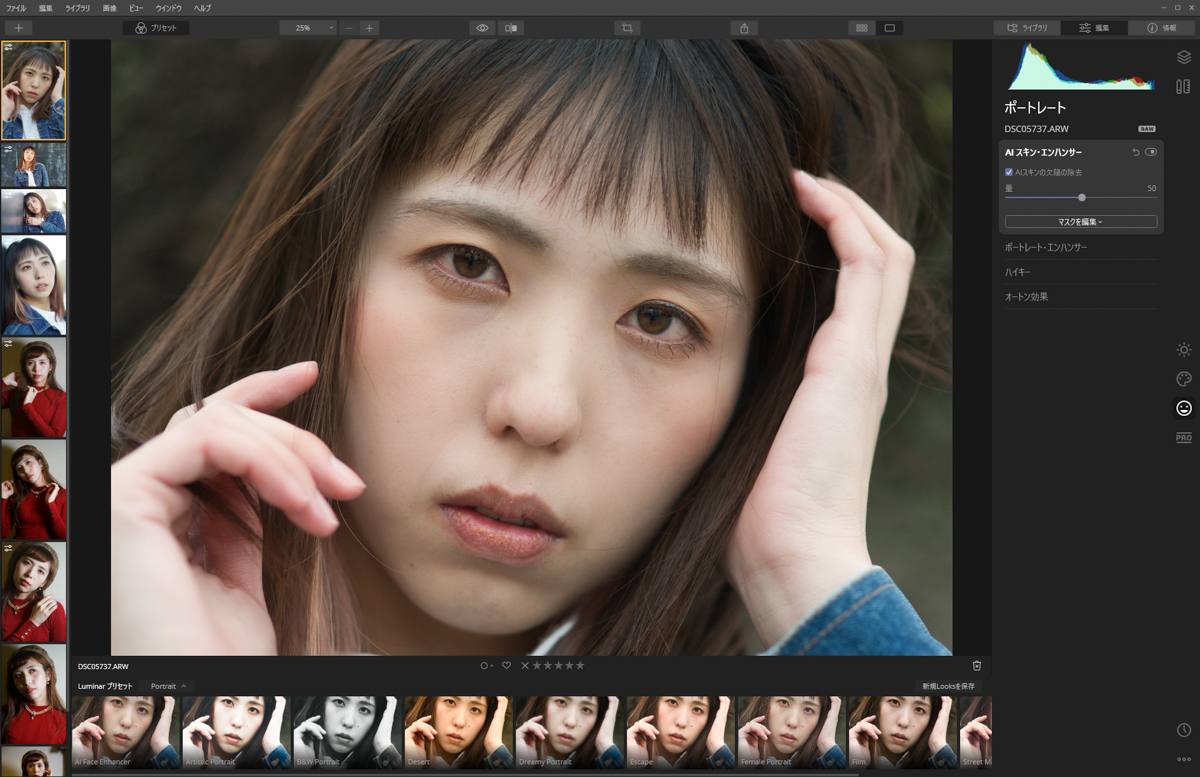Click the amount slider handle at 50

pyautogui.click(x=1082, y=197)
